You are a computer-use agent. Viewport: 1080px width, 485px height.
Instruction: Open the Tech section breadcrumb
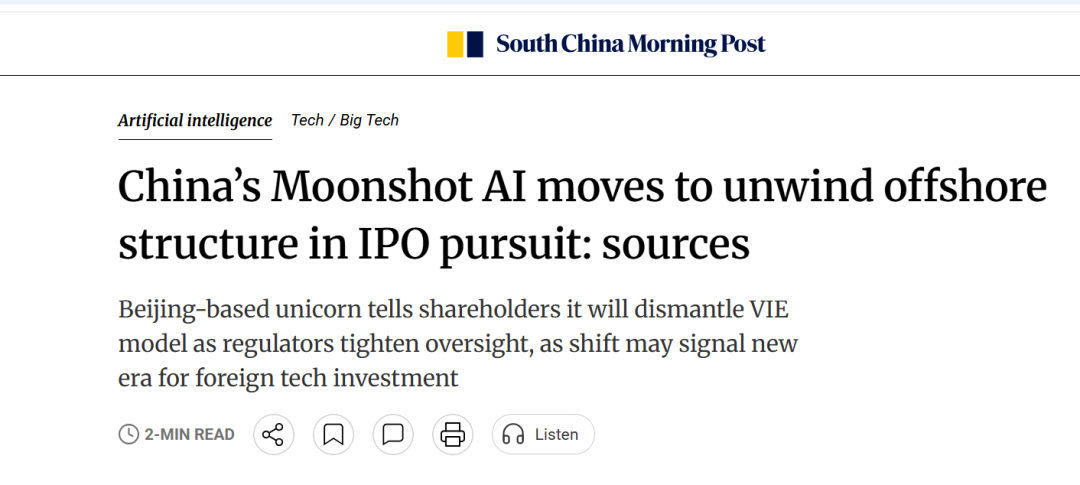click(x=307, y=120)
